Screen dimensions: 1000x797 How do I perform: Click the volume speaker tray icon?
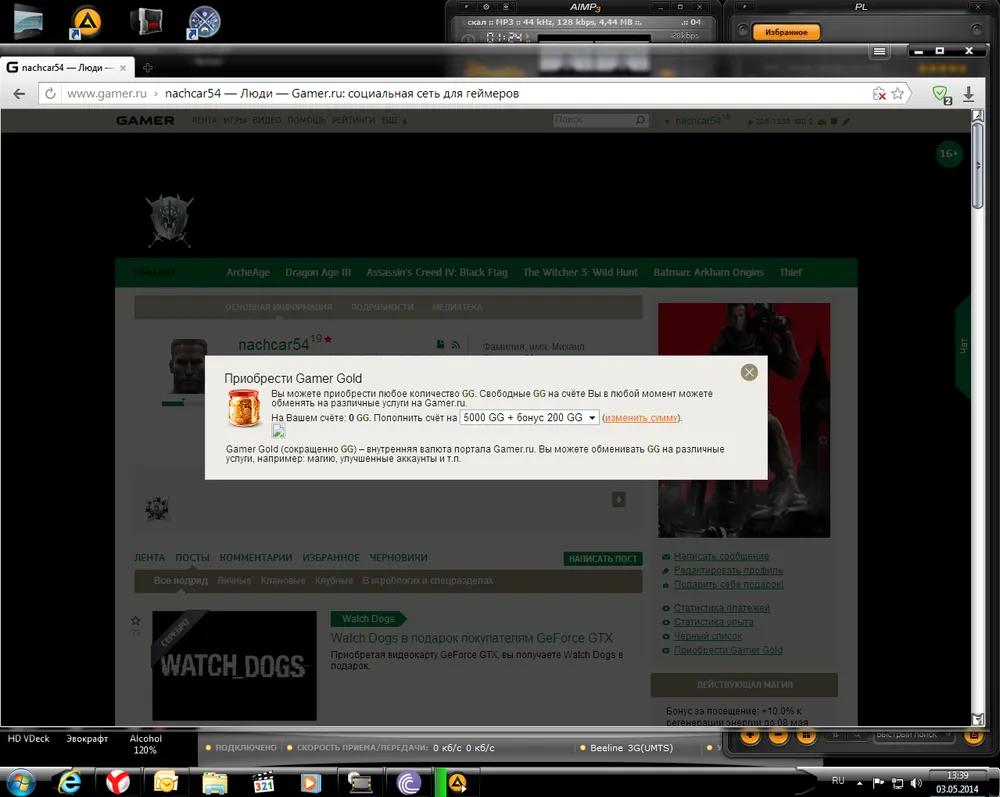coord(916,783)
